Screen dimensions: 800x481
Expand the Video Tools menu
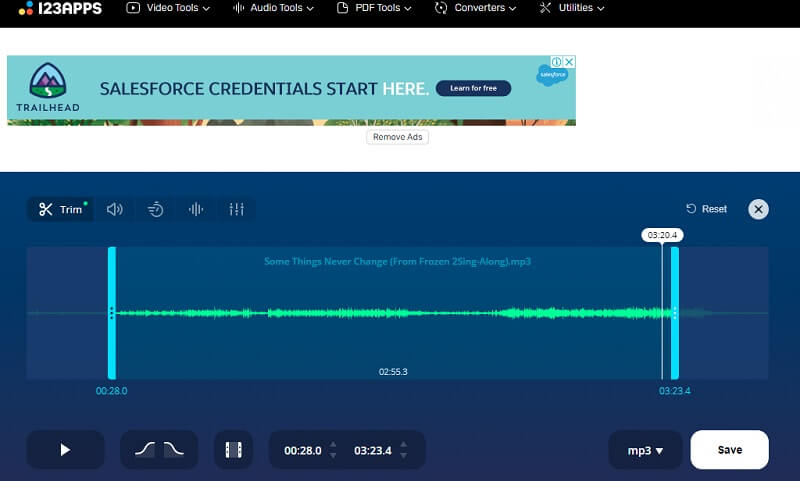pos(168,8)
